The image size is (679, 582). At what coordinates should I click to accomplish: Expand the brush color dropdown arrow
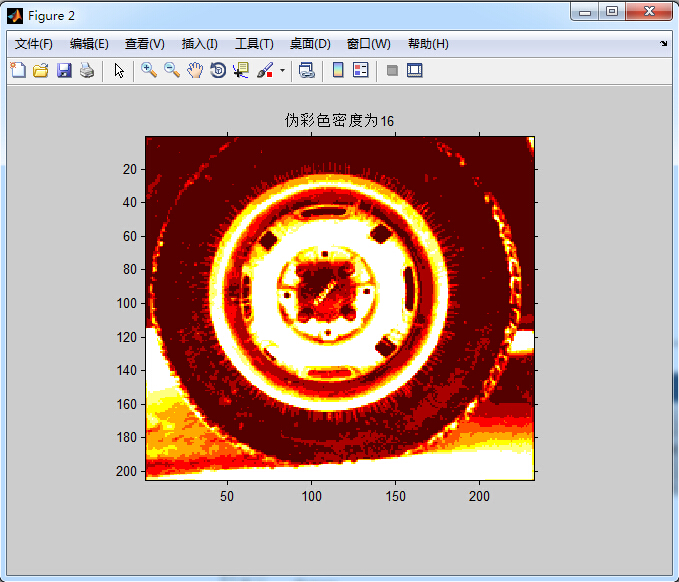[282, 70]
